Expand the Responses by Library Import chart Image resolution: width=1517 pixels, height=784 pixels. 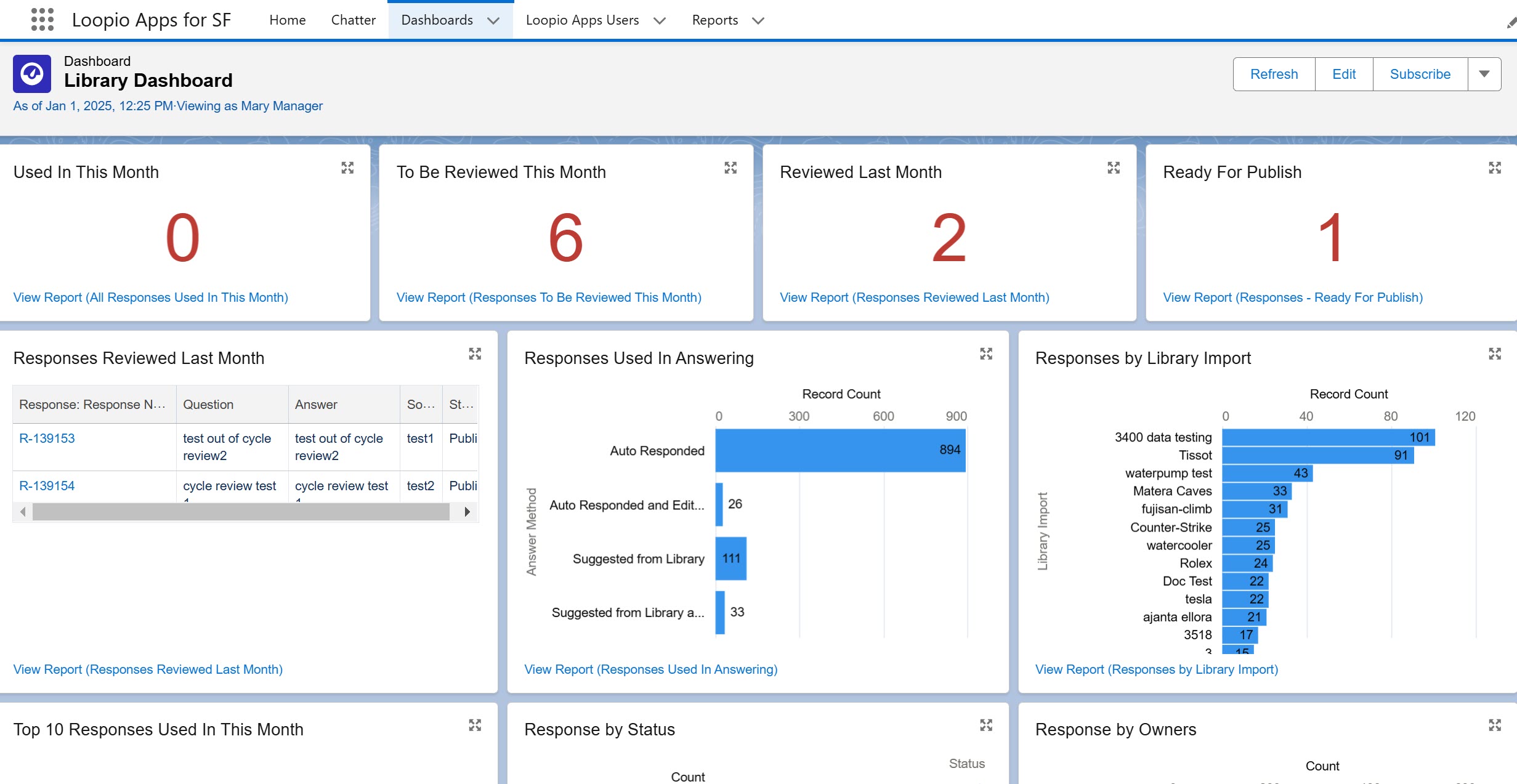pyautogui.click(x=1495, y=354)
